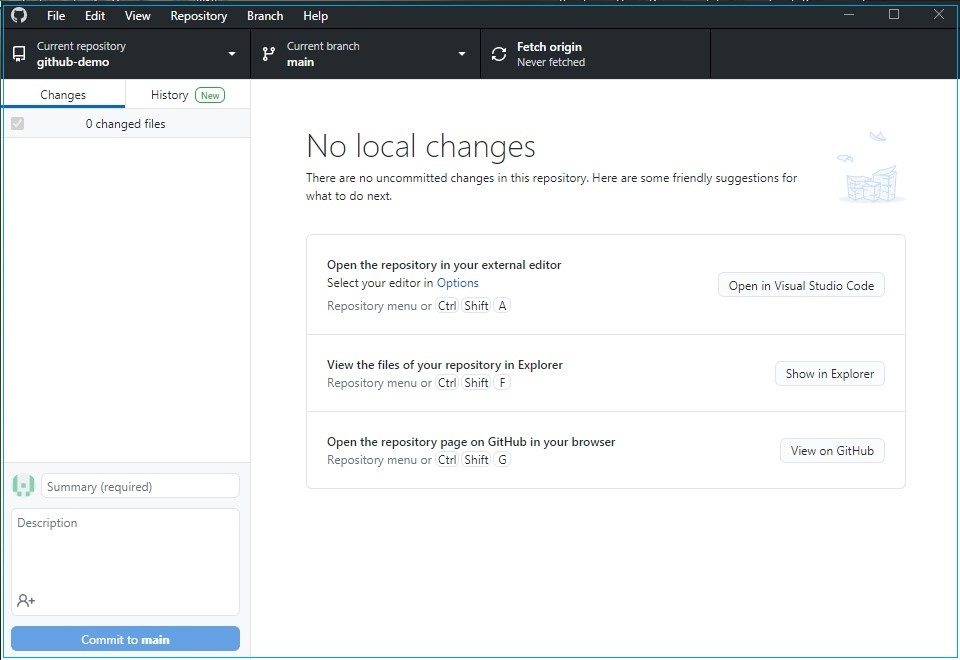
Task: Click the GitHub octocat logo icon
Action: point(19,15)
